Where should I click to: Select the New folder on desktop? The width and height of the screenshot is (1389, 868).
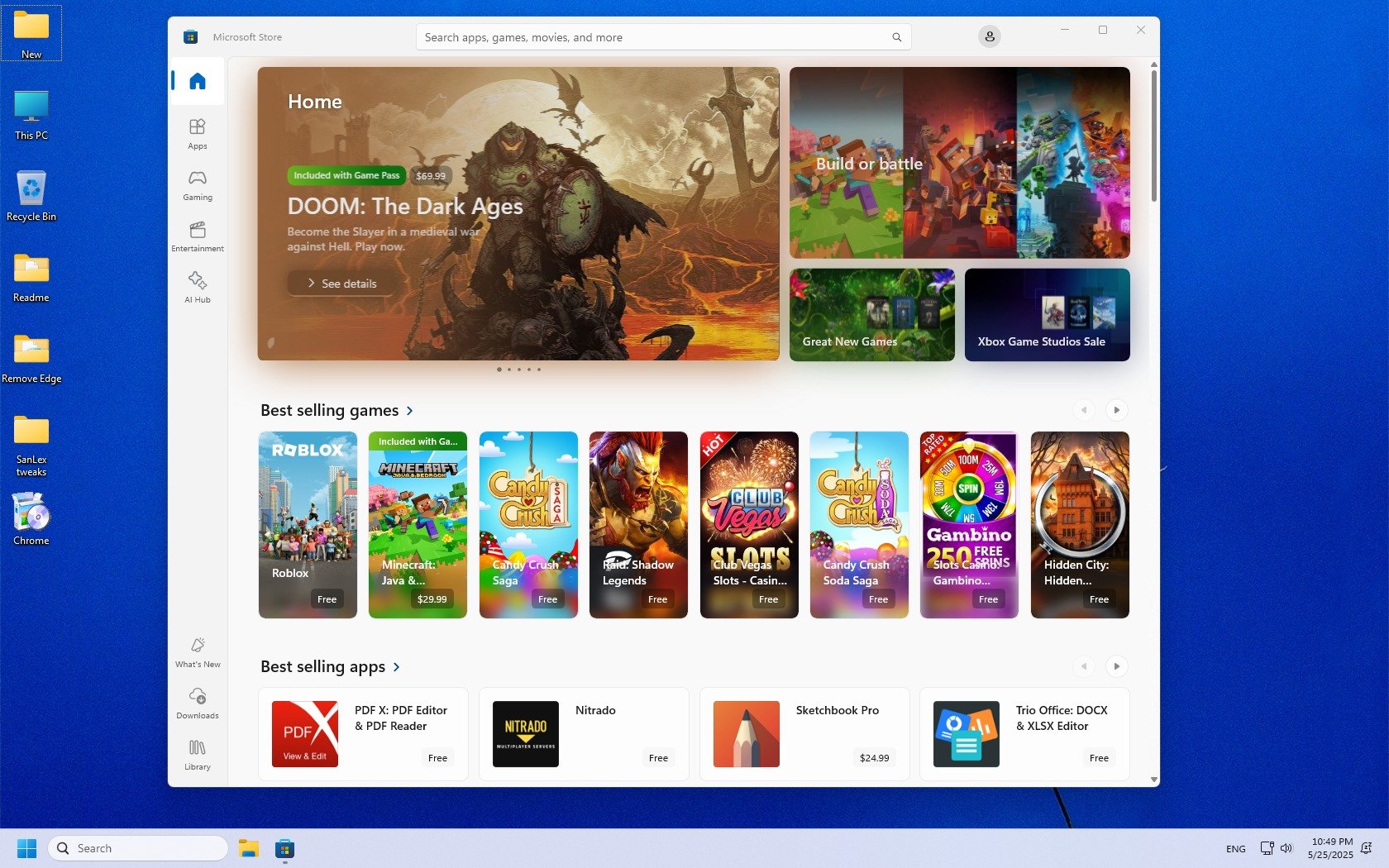click(x=31, y=34)
